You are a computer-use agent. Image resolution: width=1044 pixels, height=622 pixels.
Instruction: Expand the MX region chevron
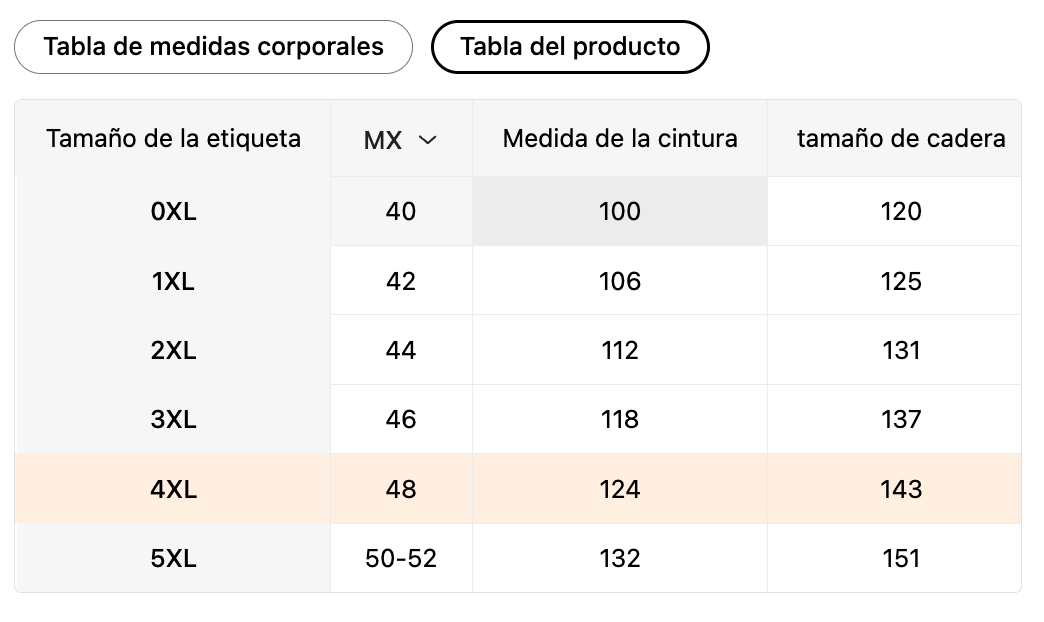coord(428,140)
